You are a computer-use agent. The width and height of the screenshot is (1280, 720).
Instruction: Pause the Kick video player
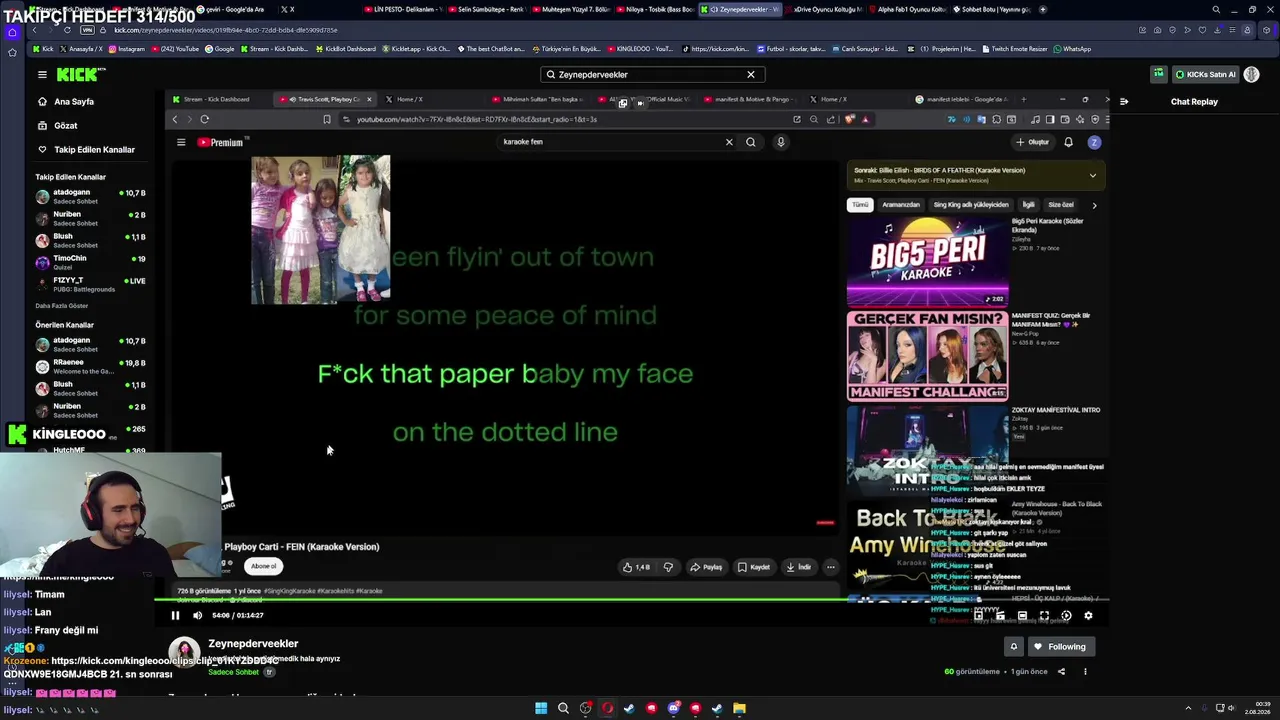point(175,615)
